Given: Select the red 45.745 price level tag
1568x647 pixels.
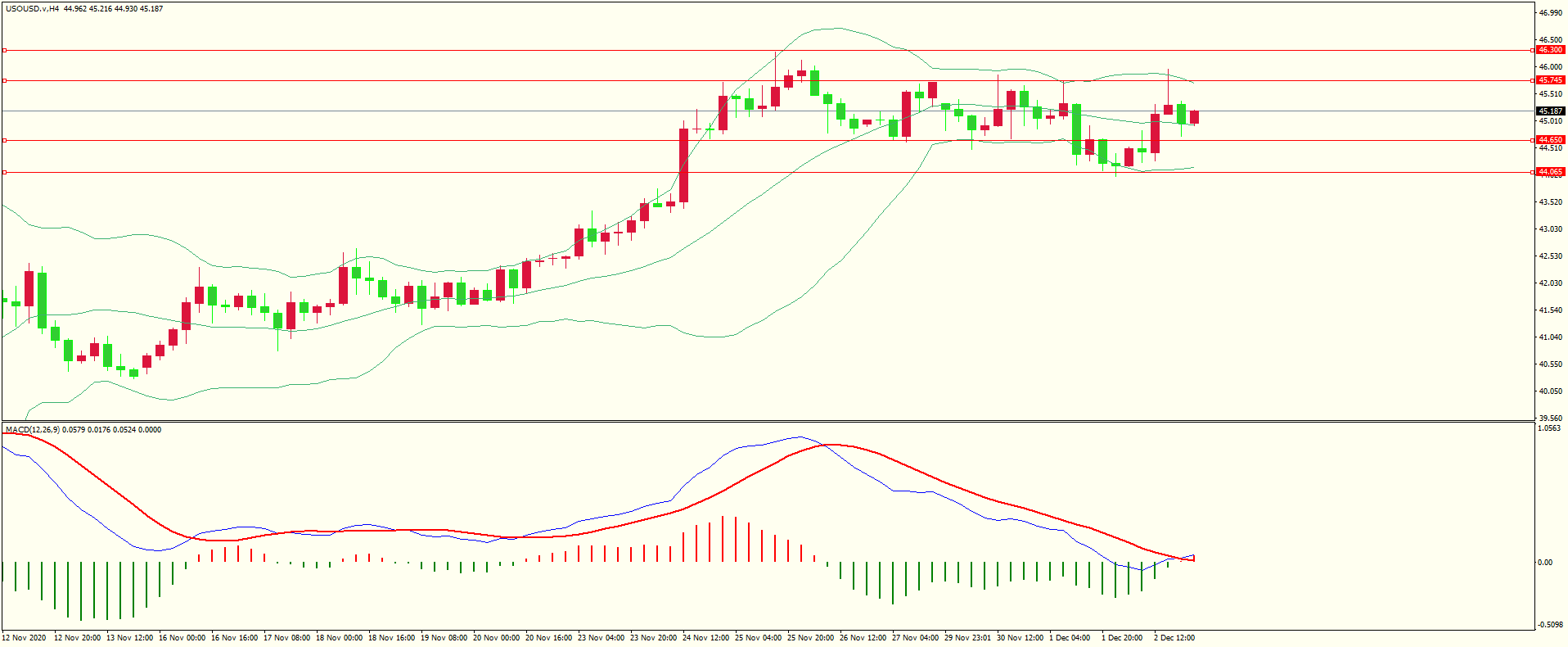Looking at the screenshot, I should point(1550,80).
